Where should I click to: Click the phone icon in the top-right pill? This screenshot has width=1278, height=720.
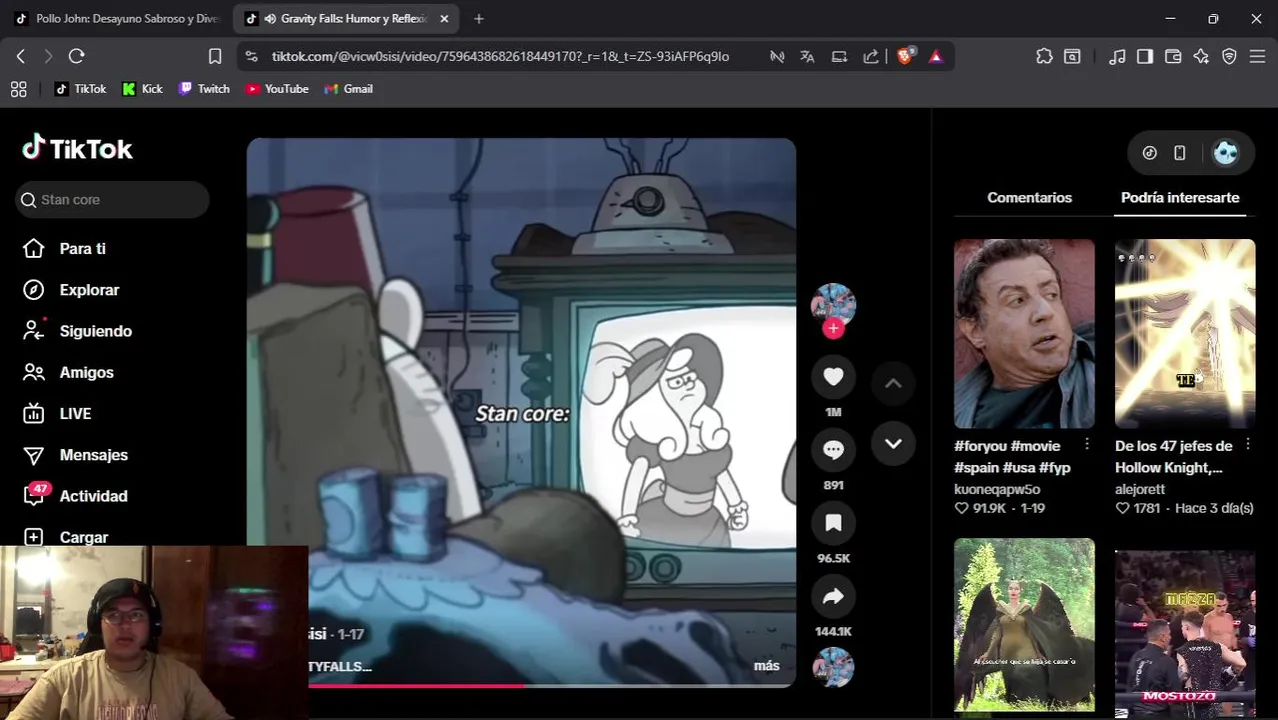click(x=1180, y=153)
